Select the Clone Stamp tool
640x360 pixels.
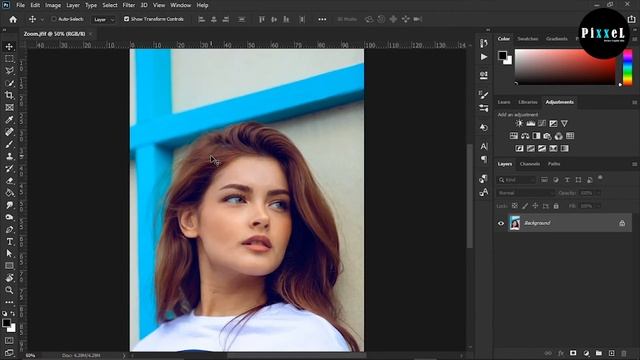click(9, 156)
